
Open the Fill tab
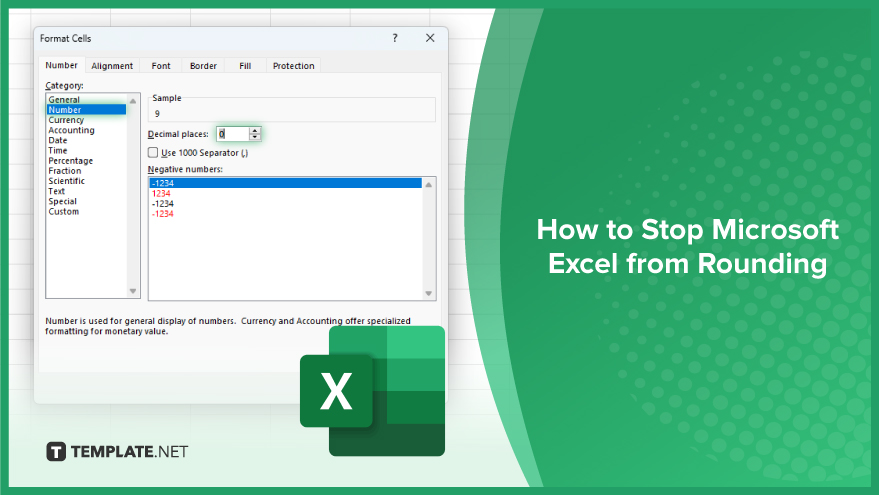[x=245, y=66]
